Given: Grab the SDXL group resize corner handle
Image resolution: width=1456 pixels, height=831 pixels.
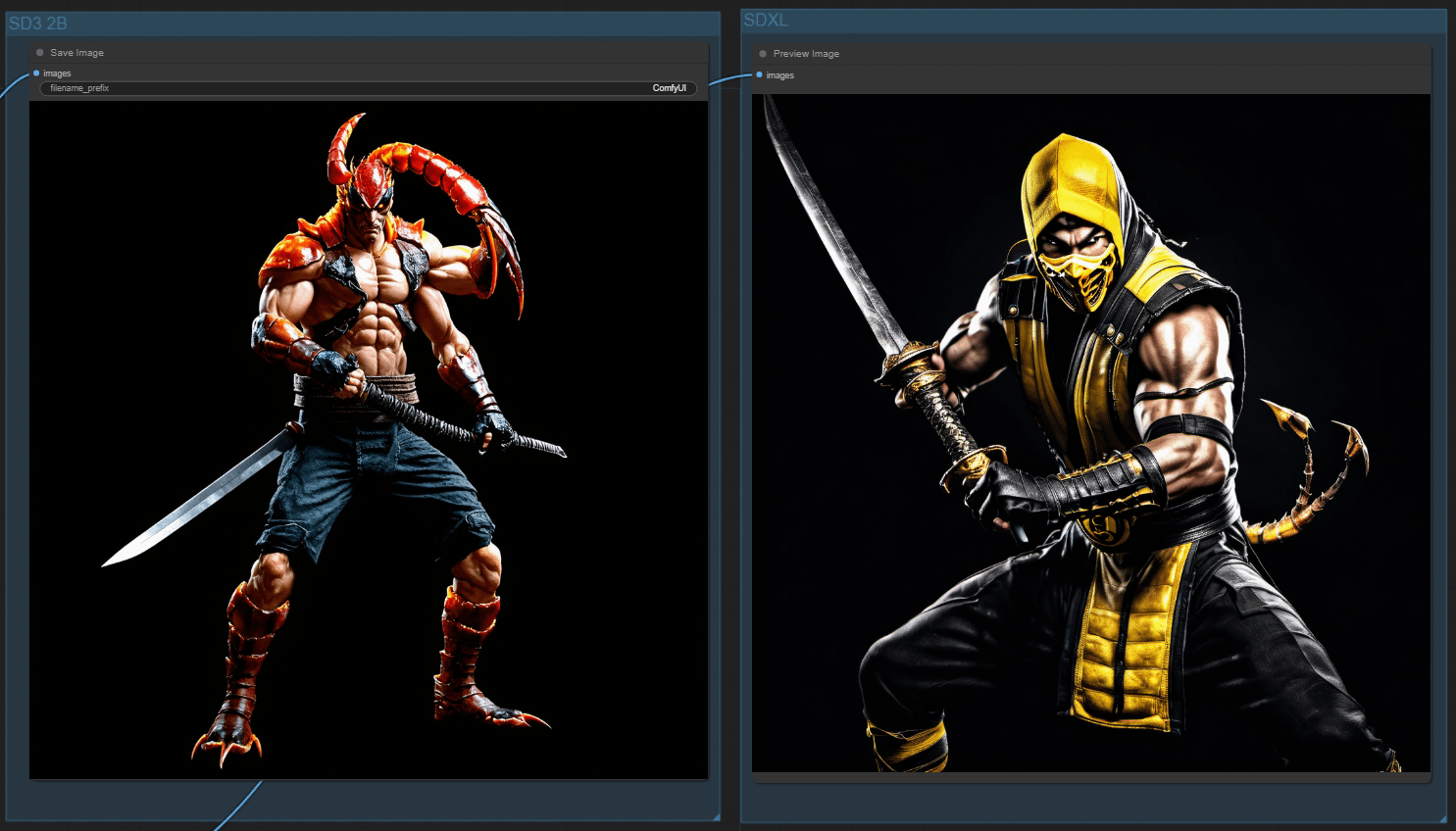Looking at the screenshot, I should point(1442,818).
